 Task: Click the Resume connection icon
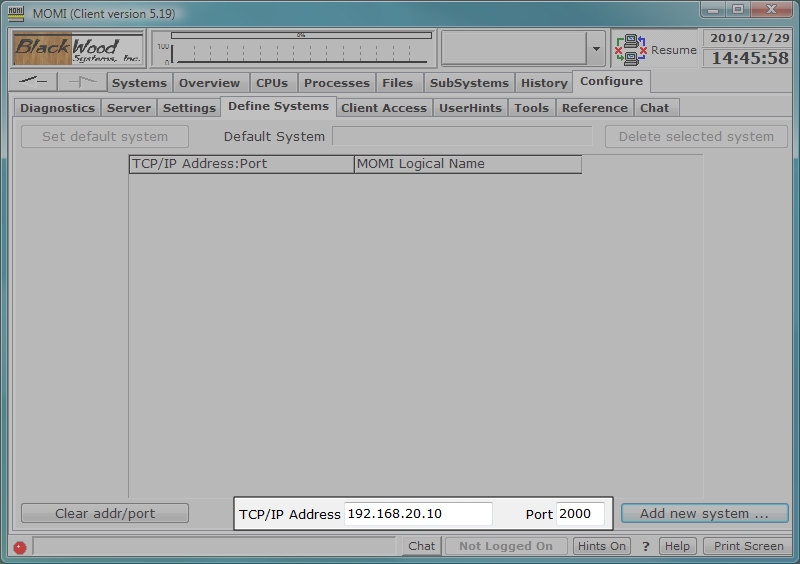click(x=630, y=49)
